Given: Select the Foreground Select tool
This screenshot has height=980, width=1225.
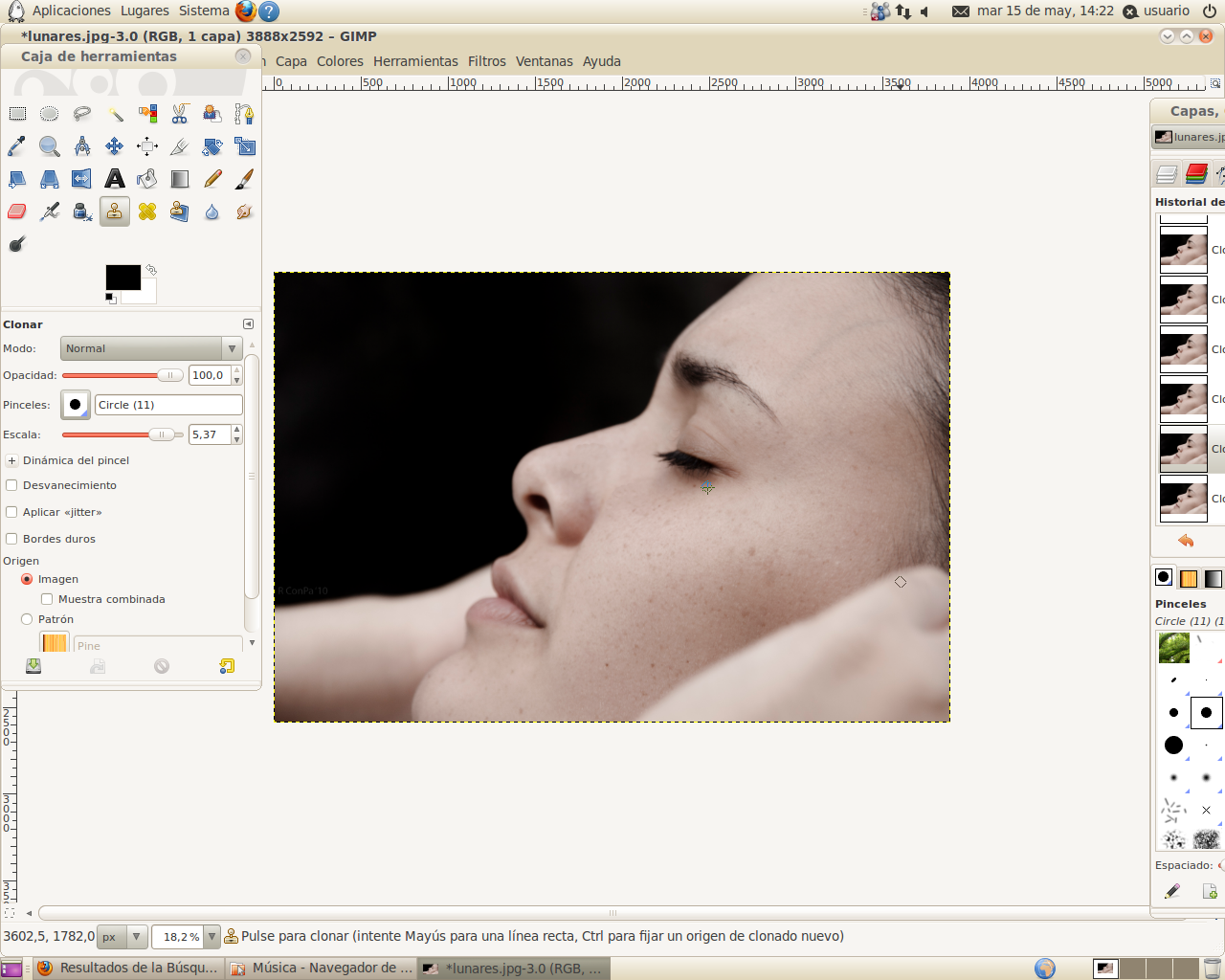Looking at the screenshot, I should coord(212,114).
